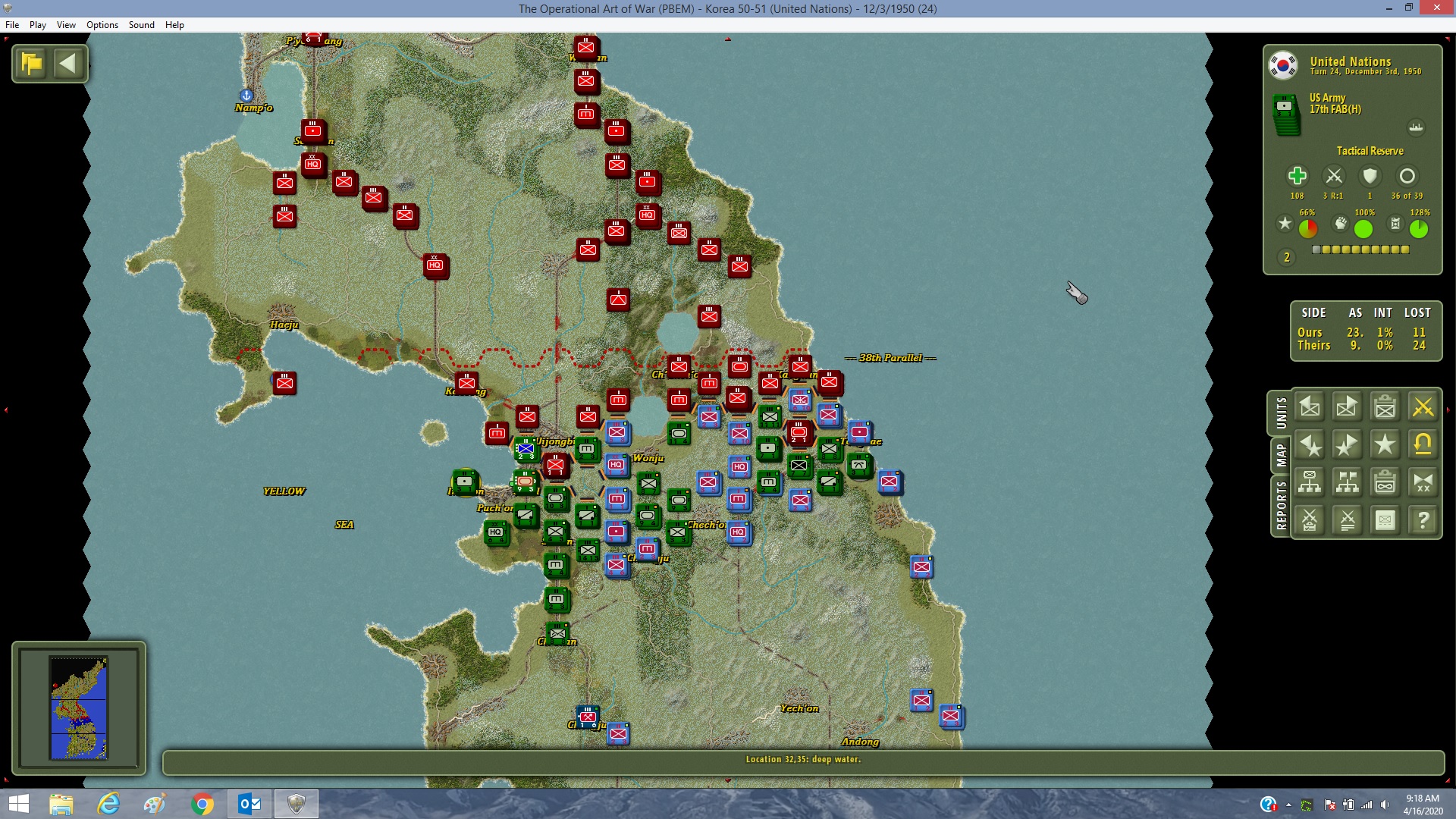Click the crossed swords attack strength icon

1334,176
